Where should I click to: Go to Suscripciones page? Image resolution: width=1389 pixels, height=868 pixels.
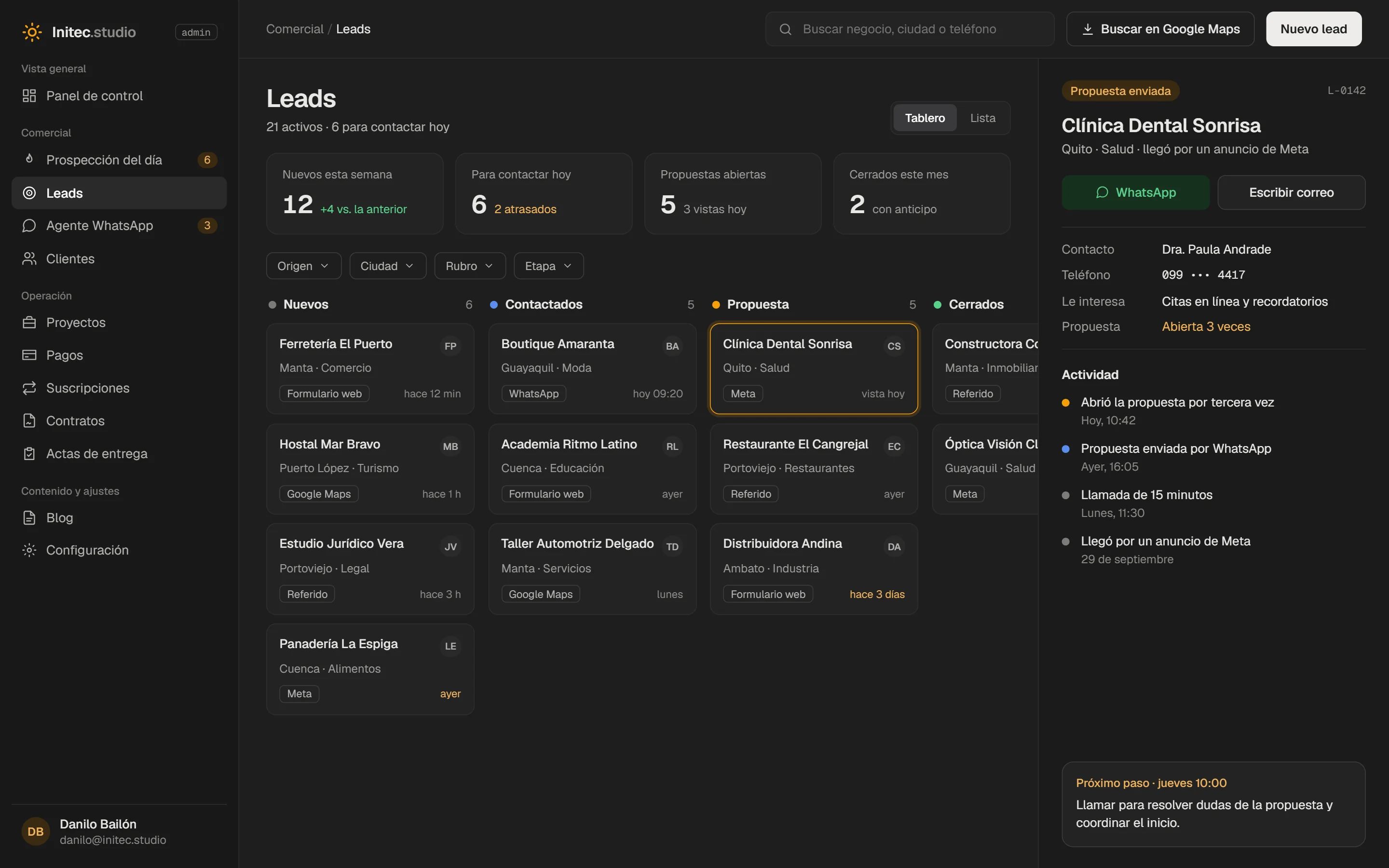point(119,388)
